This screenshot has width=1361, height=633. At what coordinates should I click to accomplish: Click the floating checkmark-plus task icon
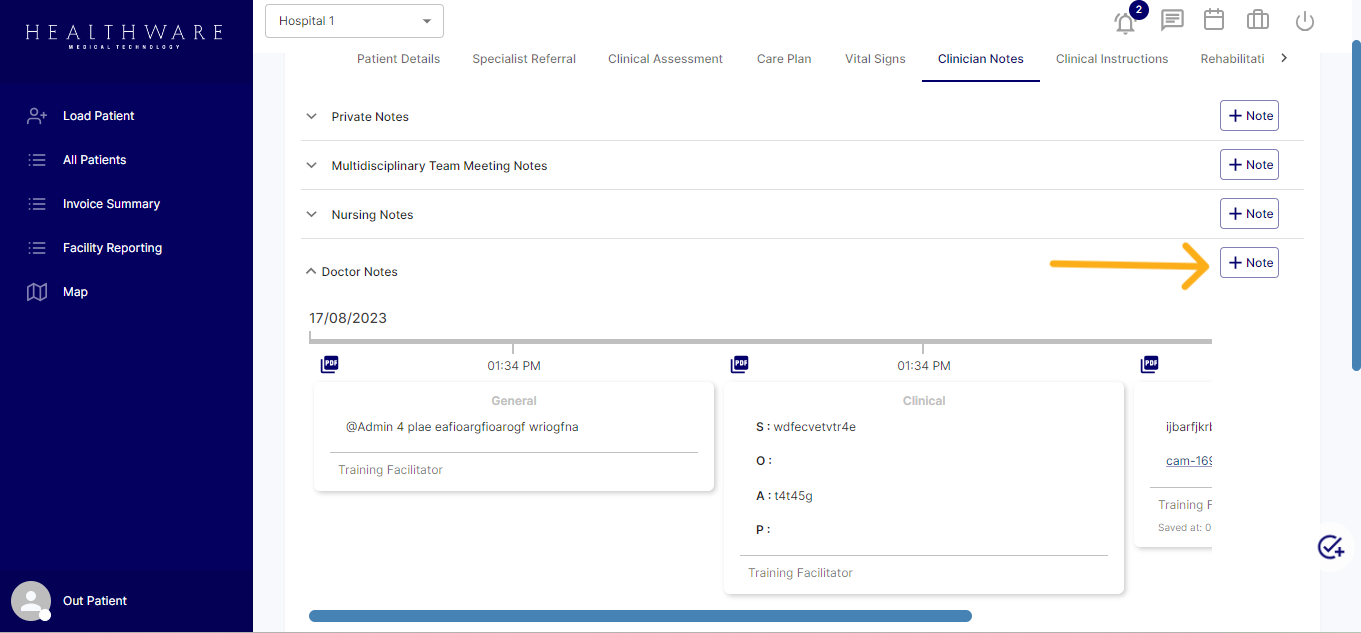(1330, 547)
